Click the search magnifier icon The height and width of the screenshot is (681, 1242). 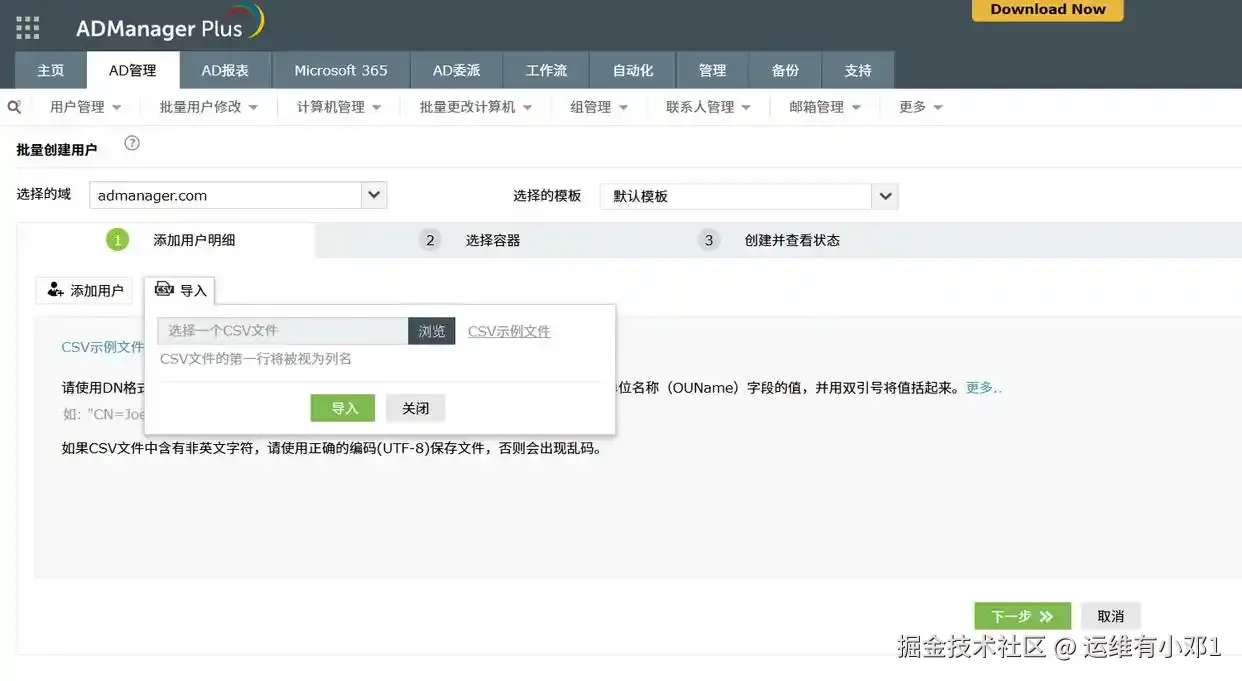click(x=14, y=106)
